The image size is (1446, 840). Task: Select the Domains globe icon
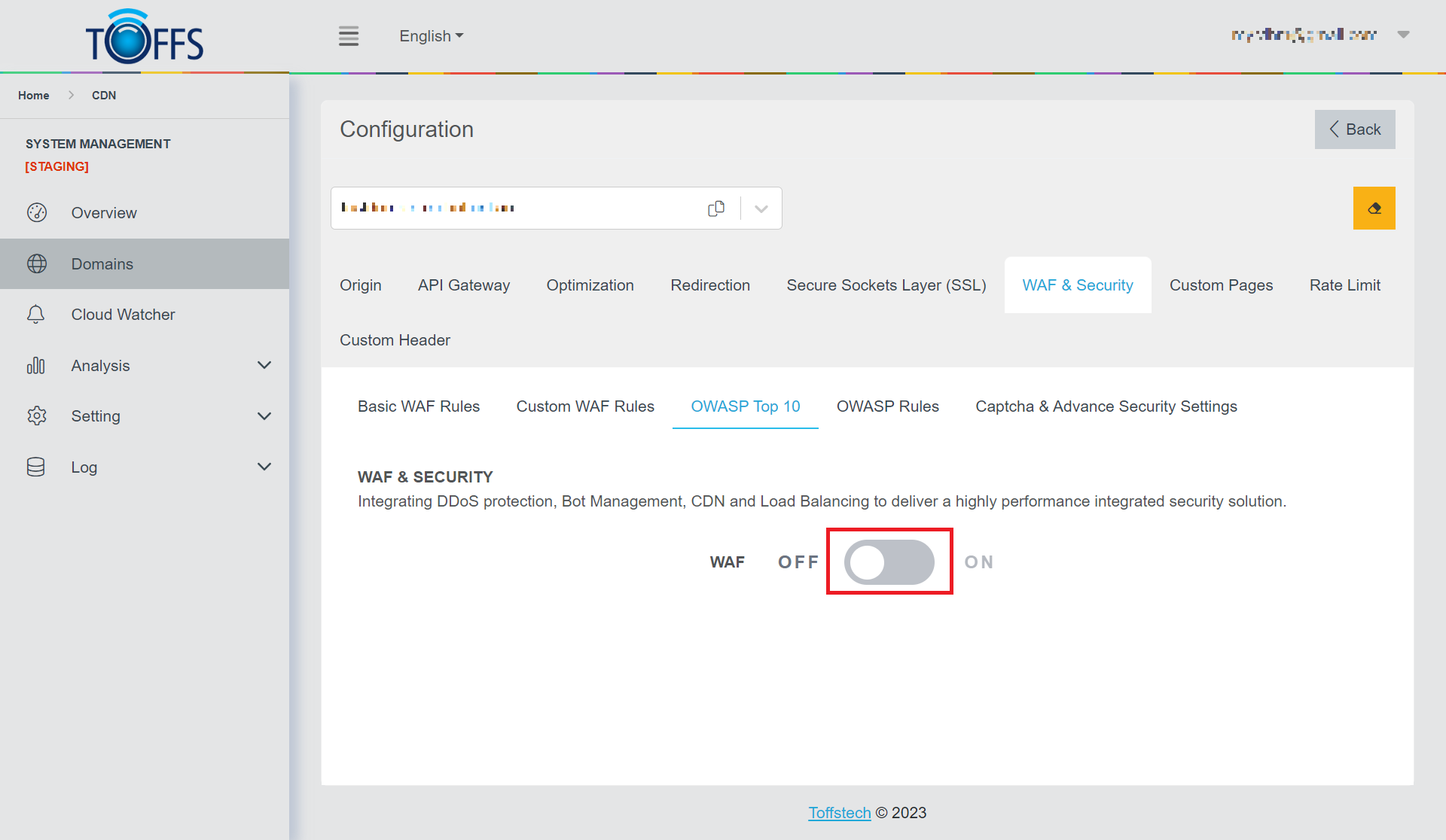pyautogui.click(x=37, y=264)
